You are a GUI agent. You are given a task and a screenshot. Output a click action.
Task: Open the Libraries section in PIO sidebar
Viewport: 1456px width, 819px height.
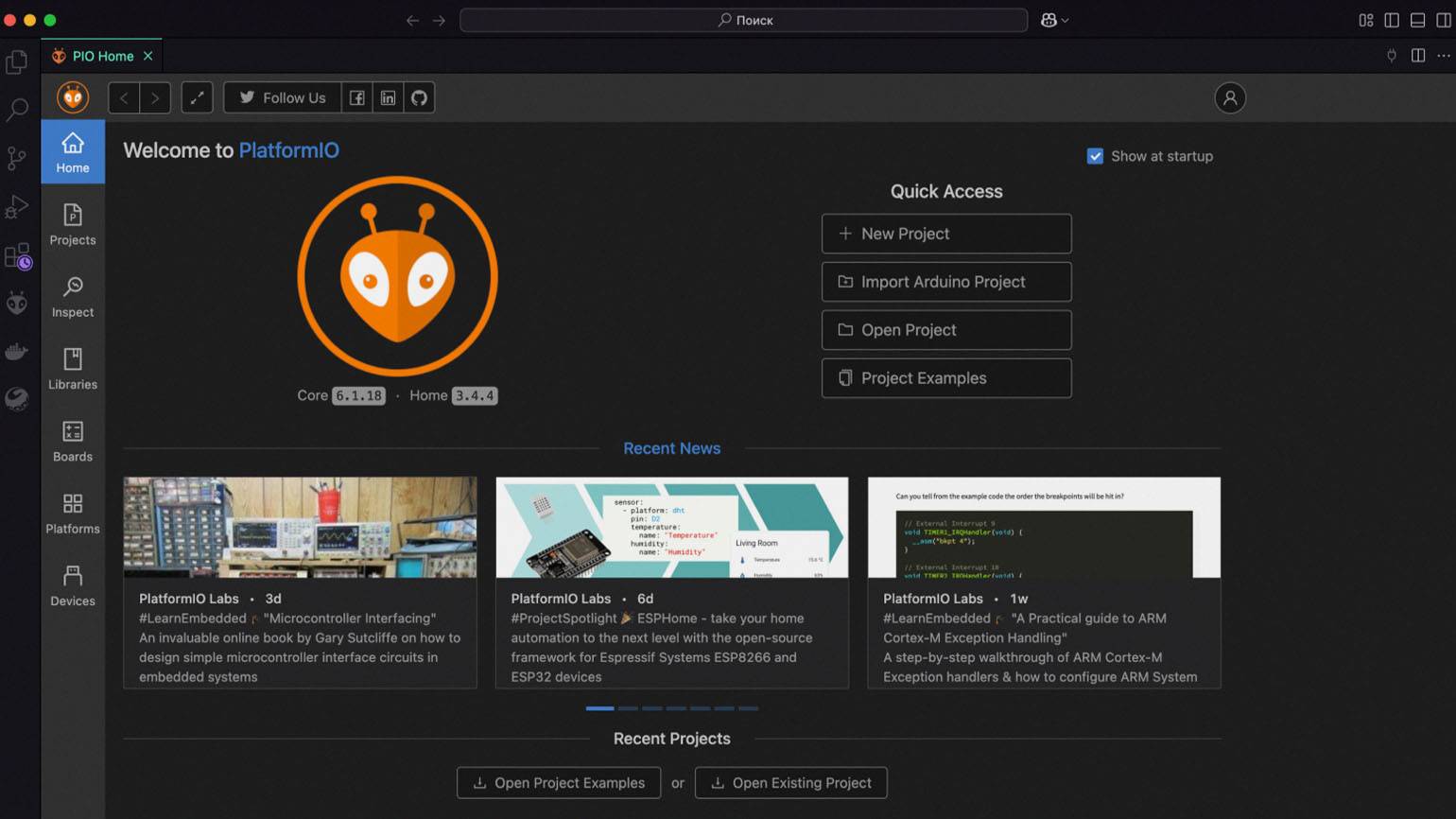coord(73,369)
